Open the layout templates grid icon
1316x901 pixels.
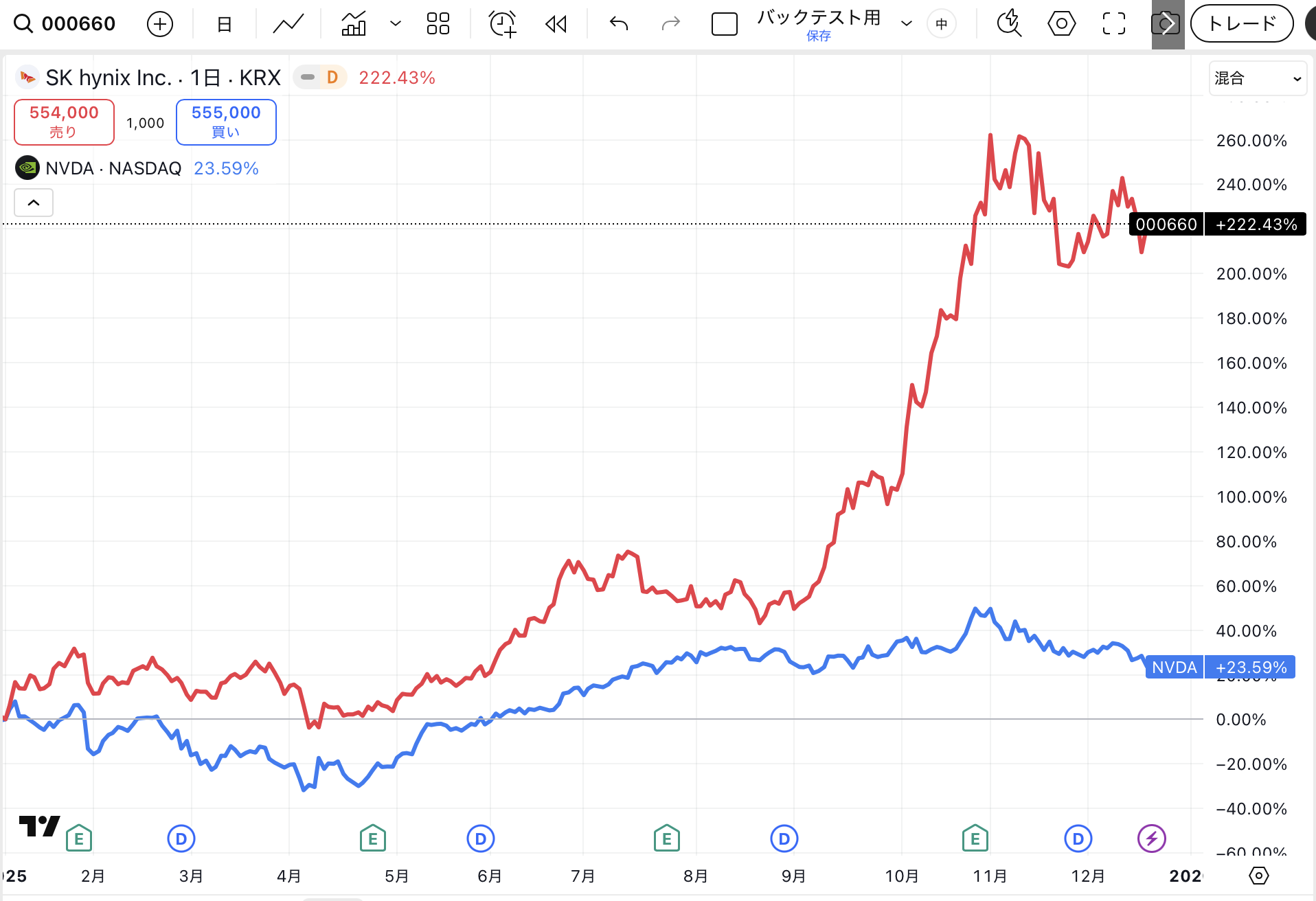[x=438, y=24]
